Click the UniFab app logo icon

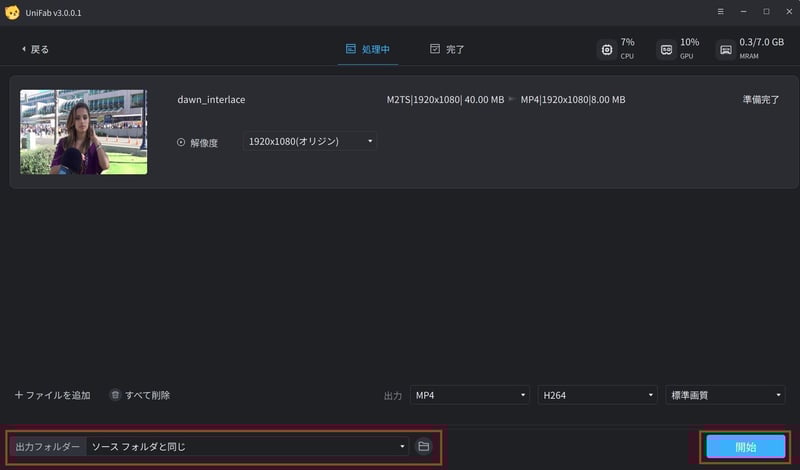[13, 11]
